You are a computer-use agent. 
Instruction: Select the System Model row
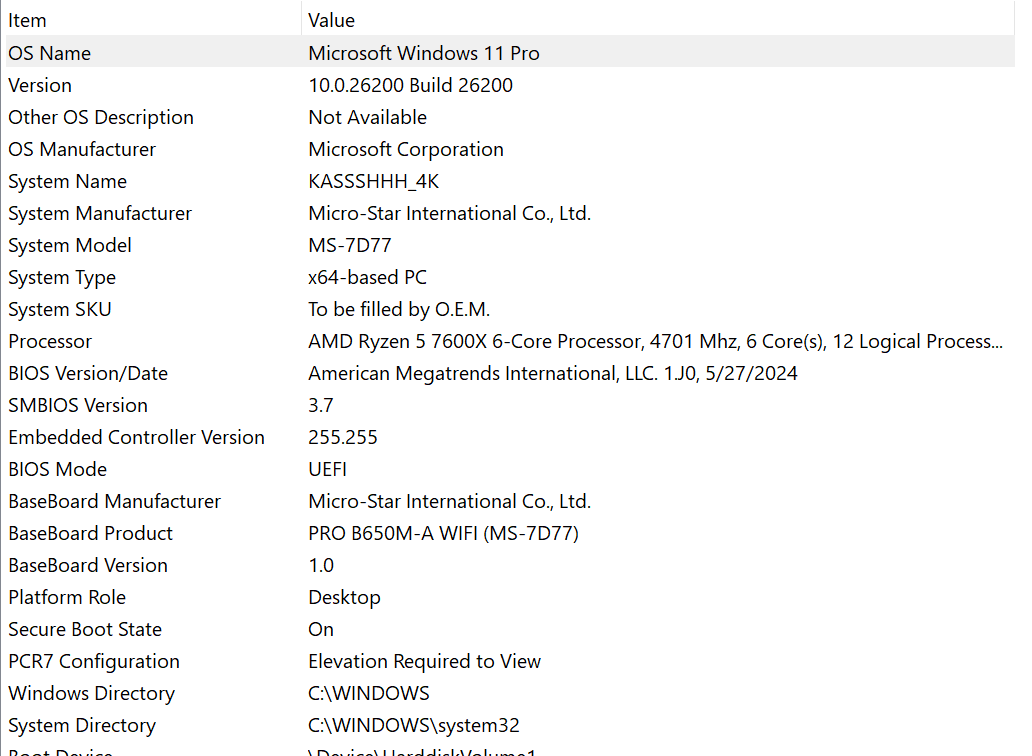(70, 245)
